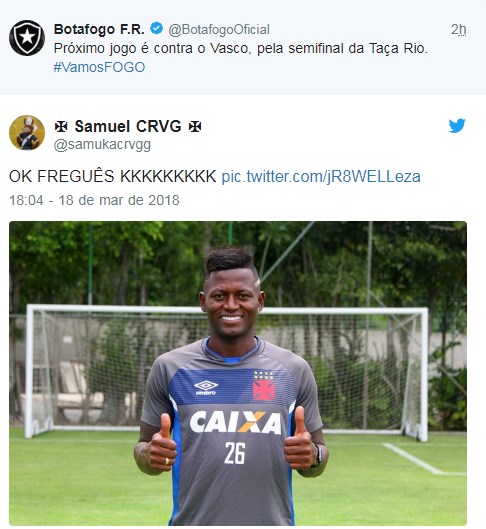Click the @samukacrvgg handle
This screenshot has height=529, width=486.
(102, 145)
